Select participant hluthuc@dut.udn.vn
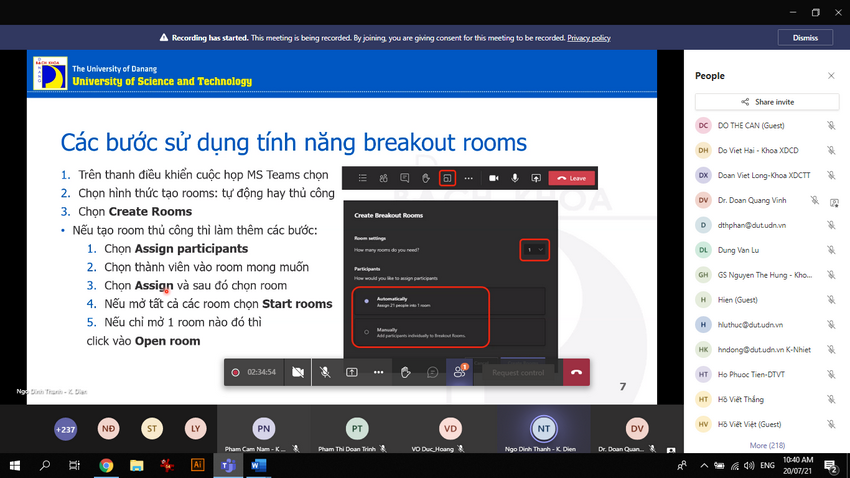The height and width of the screenshot is (478, 850). pos(767,325)
